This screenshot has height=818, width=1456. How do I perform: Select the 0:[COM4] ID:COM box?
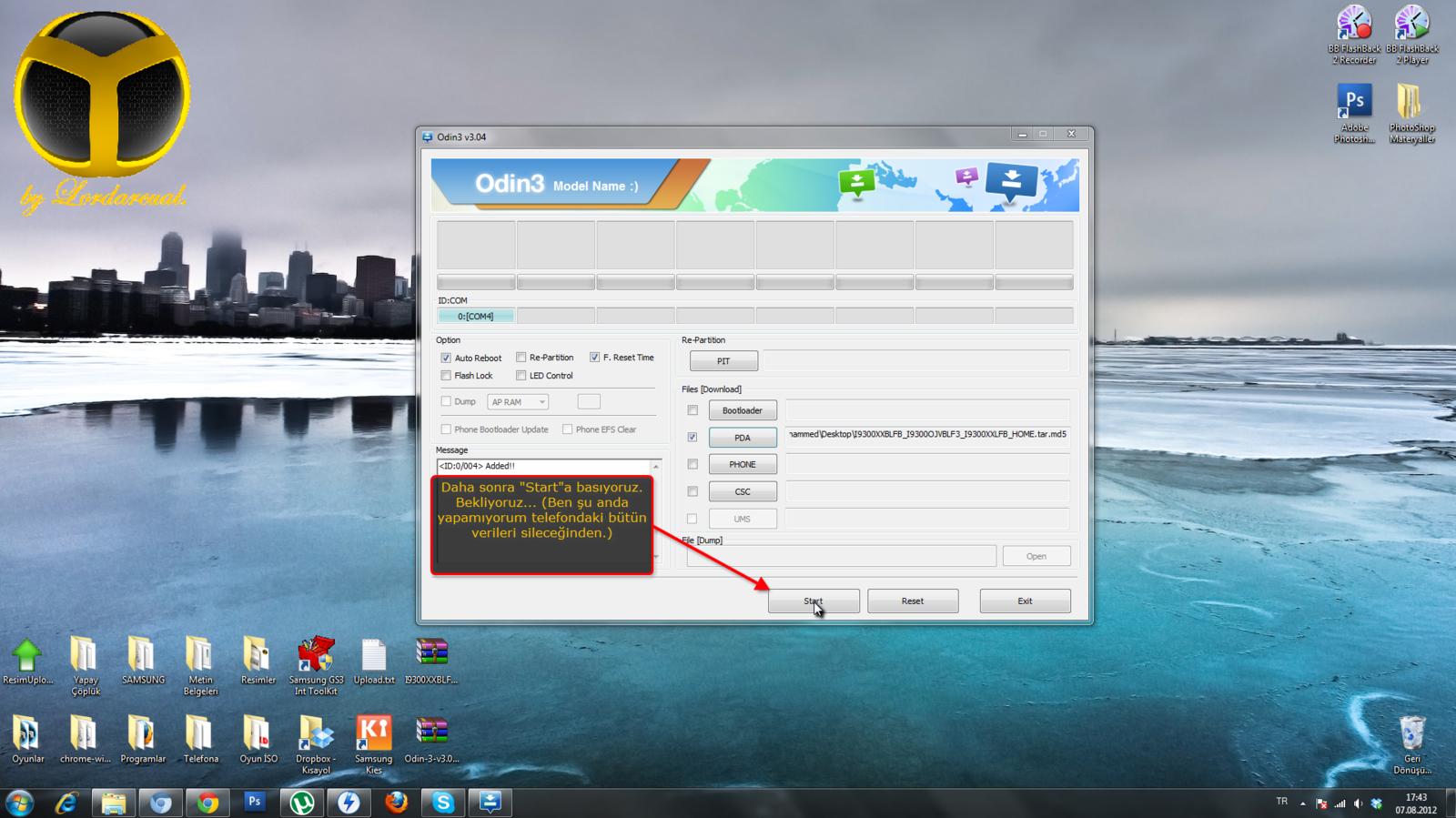476,316
